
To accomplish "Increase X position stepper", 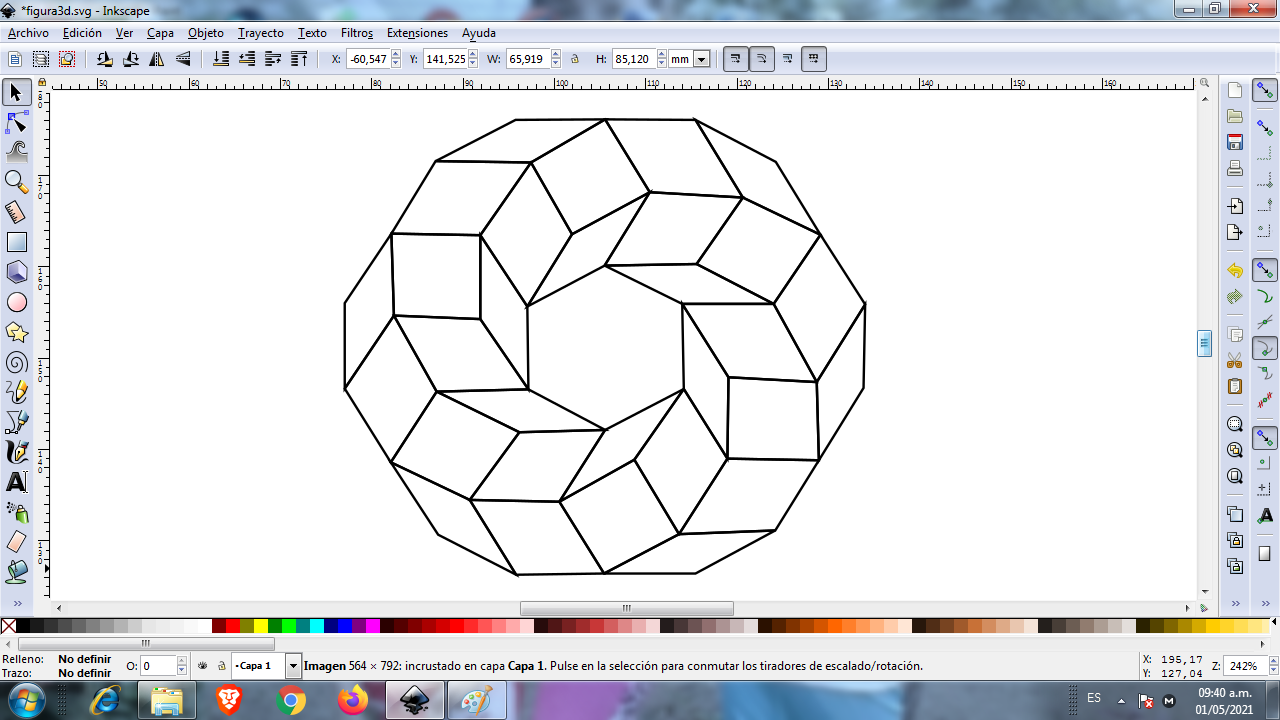I will (396, 55).
